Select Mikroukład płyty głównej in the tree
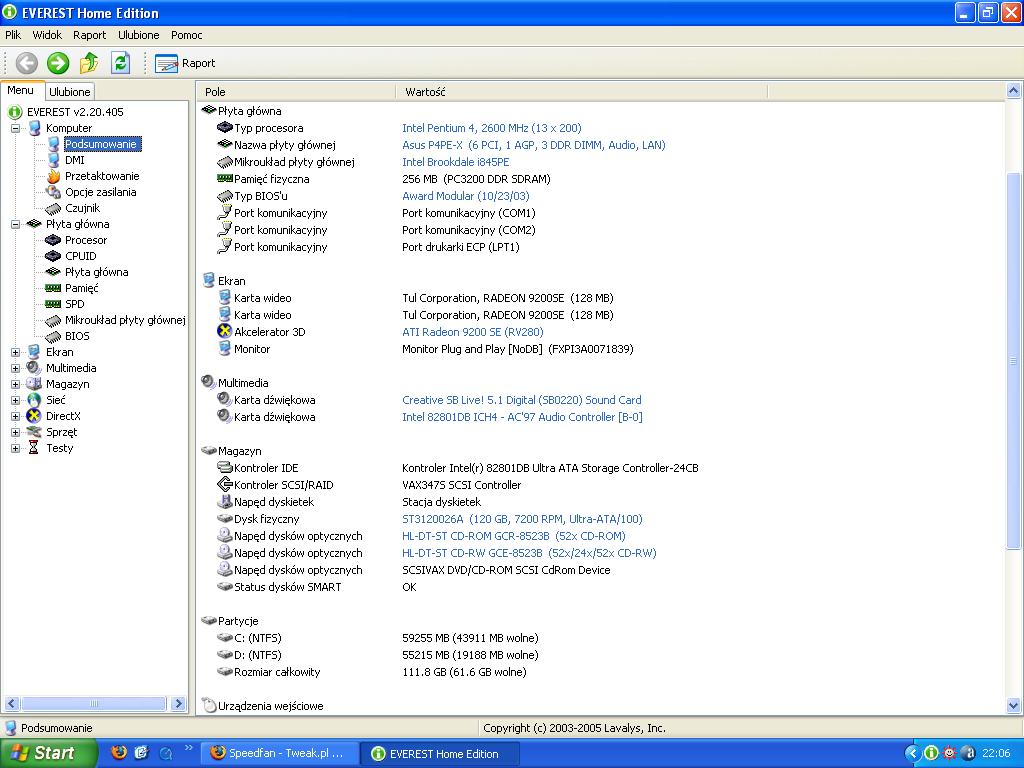 (x=125, y=320)
